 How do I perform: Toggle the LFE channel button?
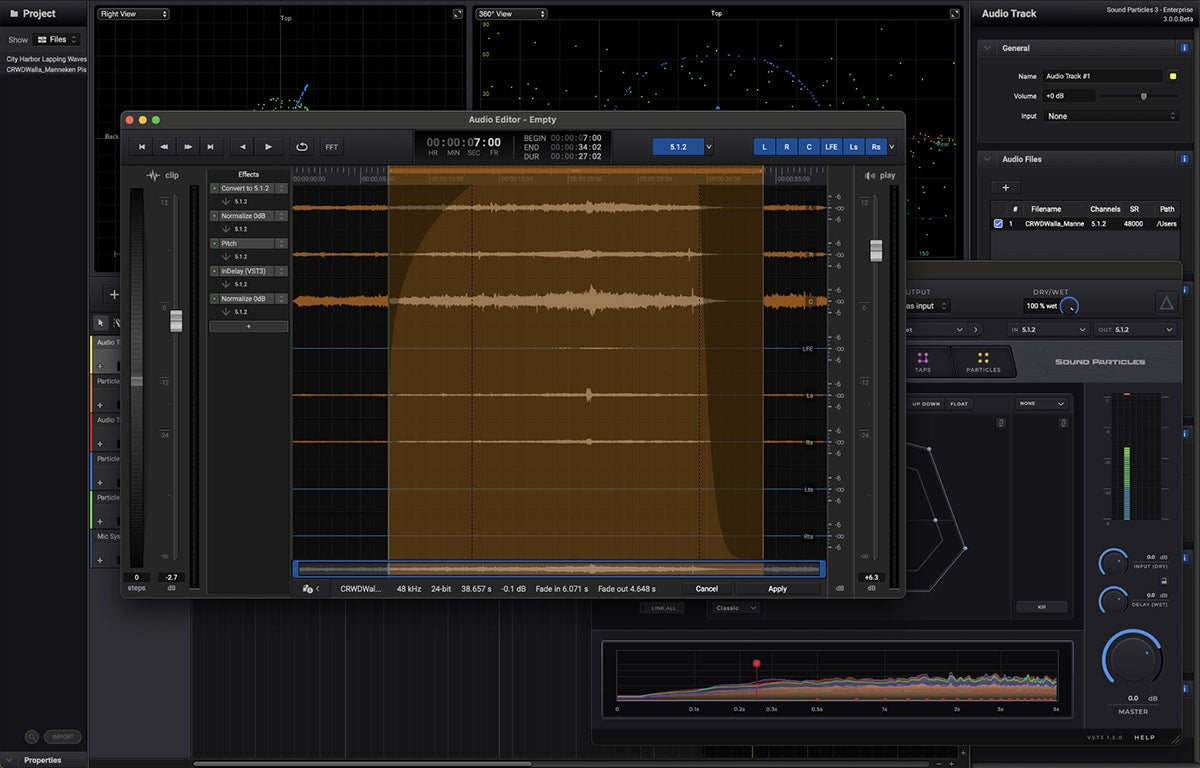coord(832,147)
